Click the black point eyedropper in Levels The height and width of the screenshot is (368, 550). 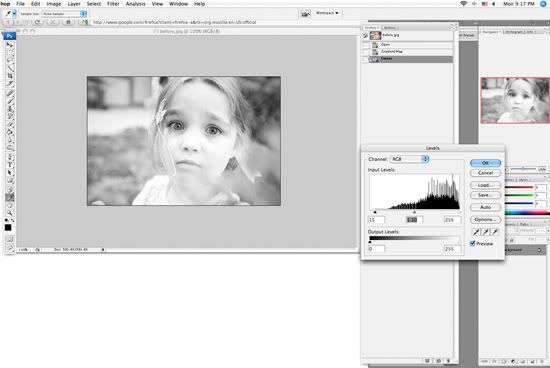coord(476,232)
